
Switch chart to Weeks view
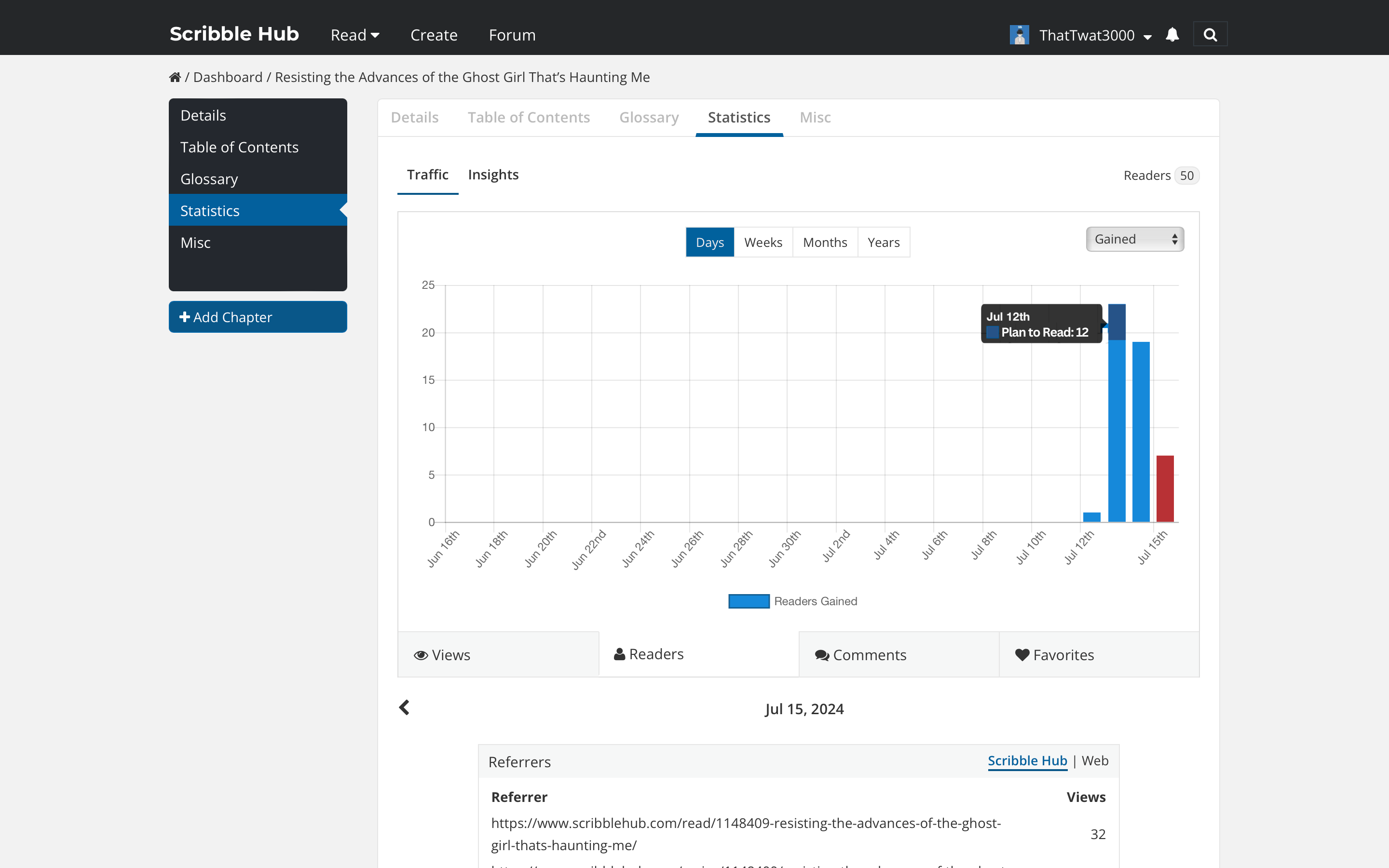pos(763,242)
